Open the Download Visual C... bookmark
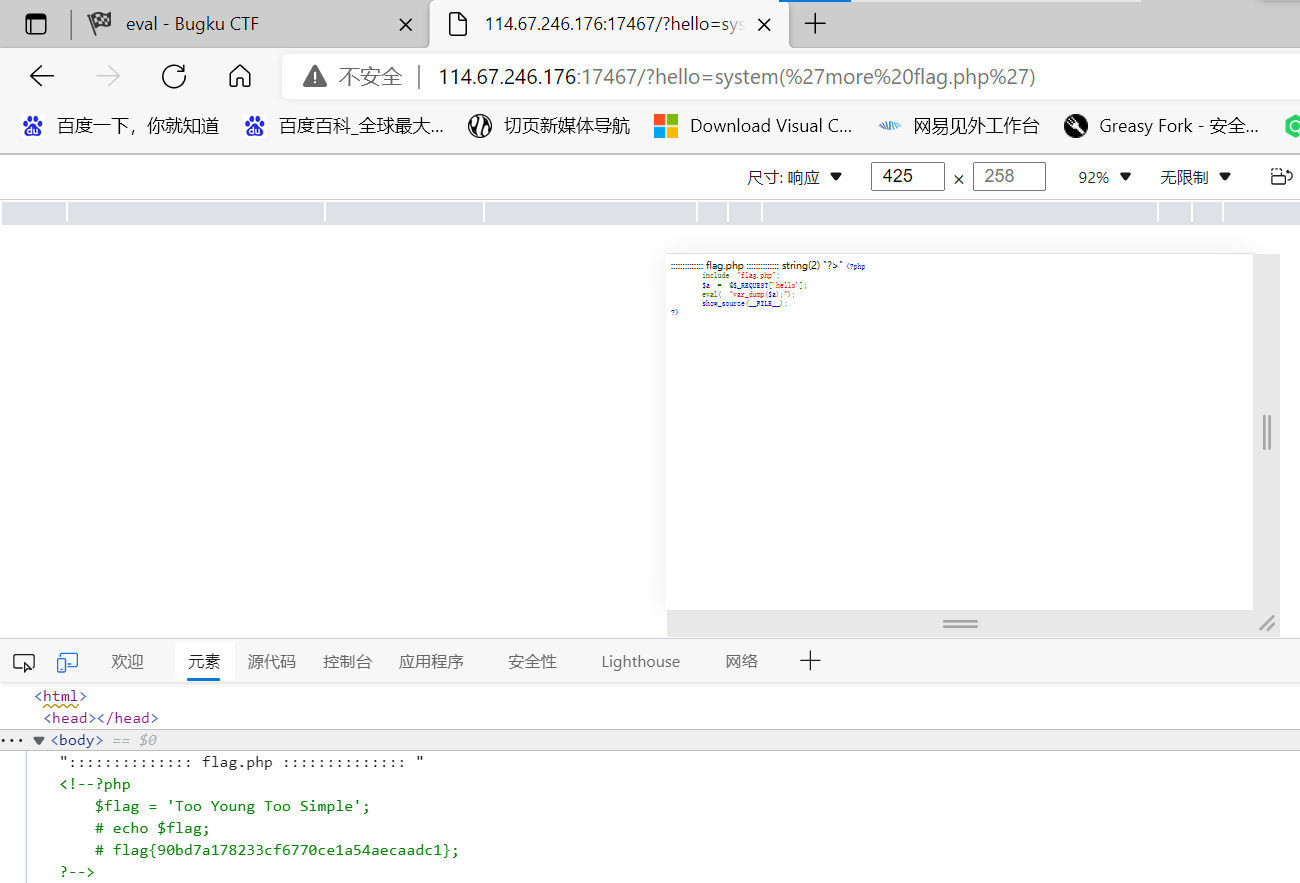1300x883 pixels. (753, 126)
